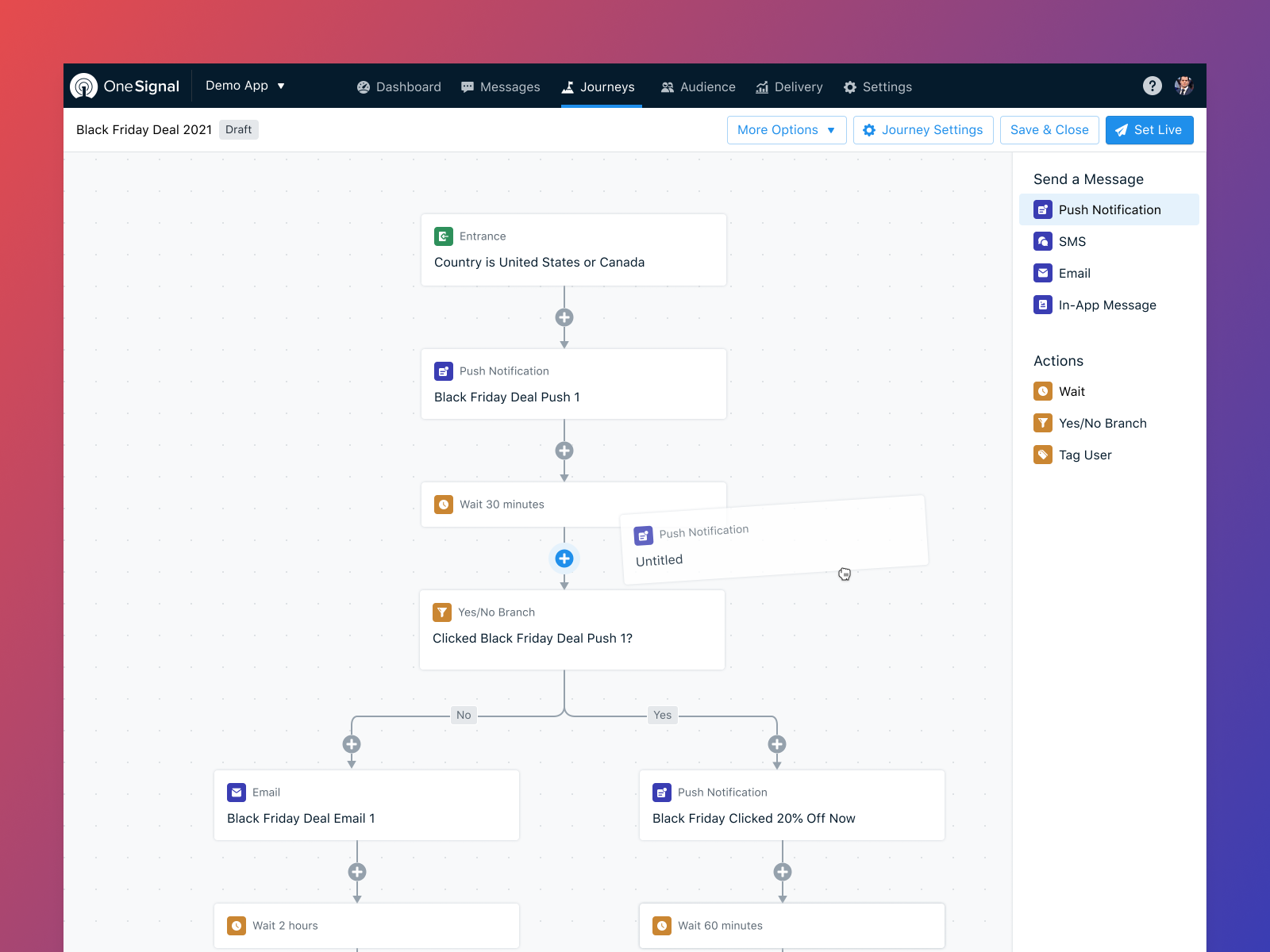This screenshot has width=1270, height=952.
Task: Select the SMS message type
Action: pos(1072,241)
